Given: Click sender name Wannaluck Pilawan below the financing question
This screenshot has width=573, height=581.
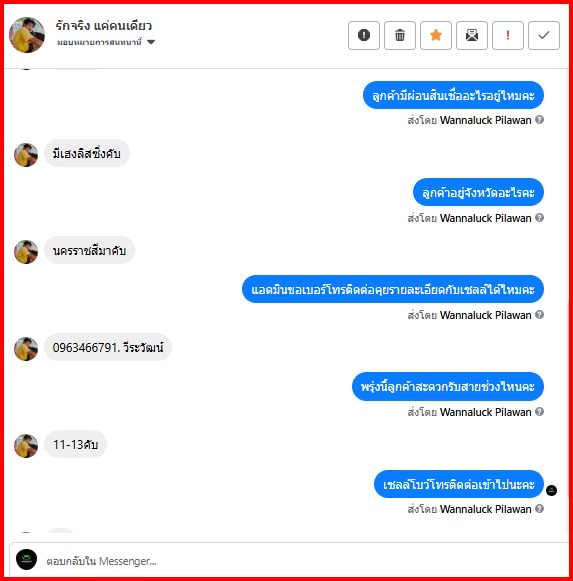Looking at the screenshot, I should point(486,120).
